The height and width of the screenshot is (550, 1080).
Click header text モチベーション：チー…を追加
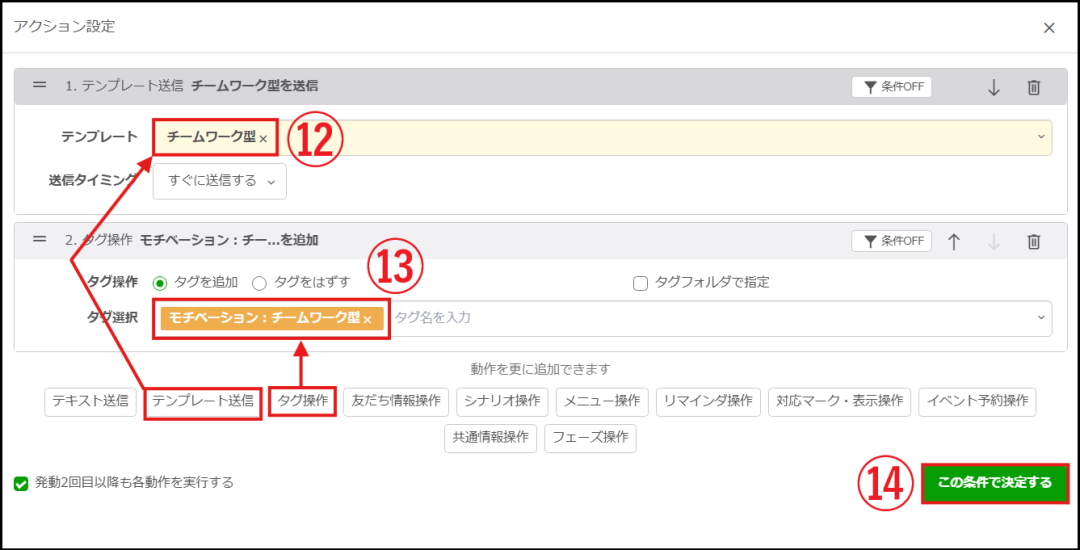click(229, 240)
